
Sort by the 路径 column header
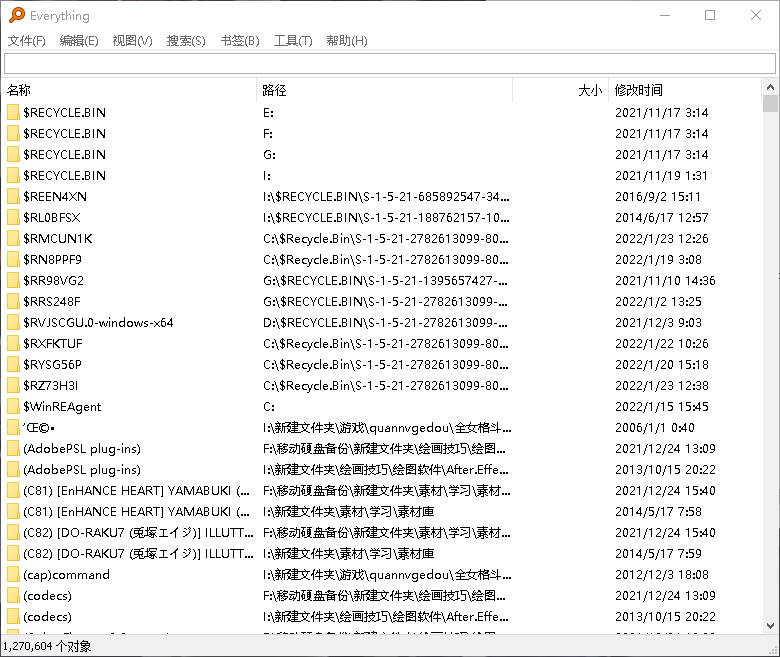click(x=385, y=90)
